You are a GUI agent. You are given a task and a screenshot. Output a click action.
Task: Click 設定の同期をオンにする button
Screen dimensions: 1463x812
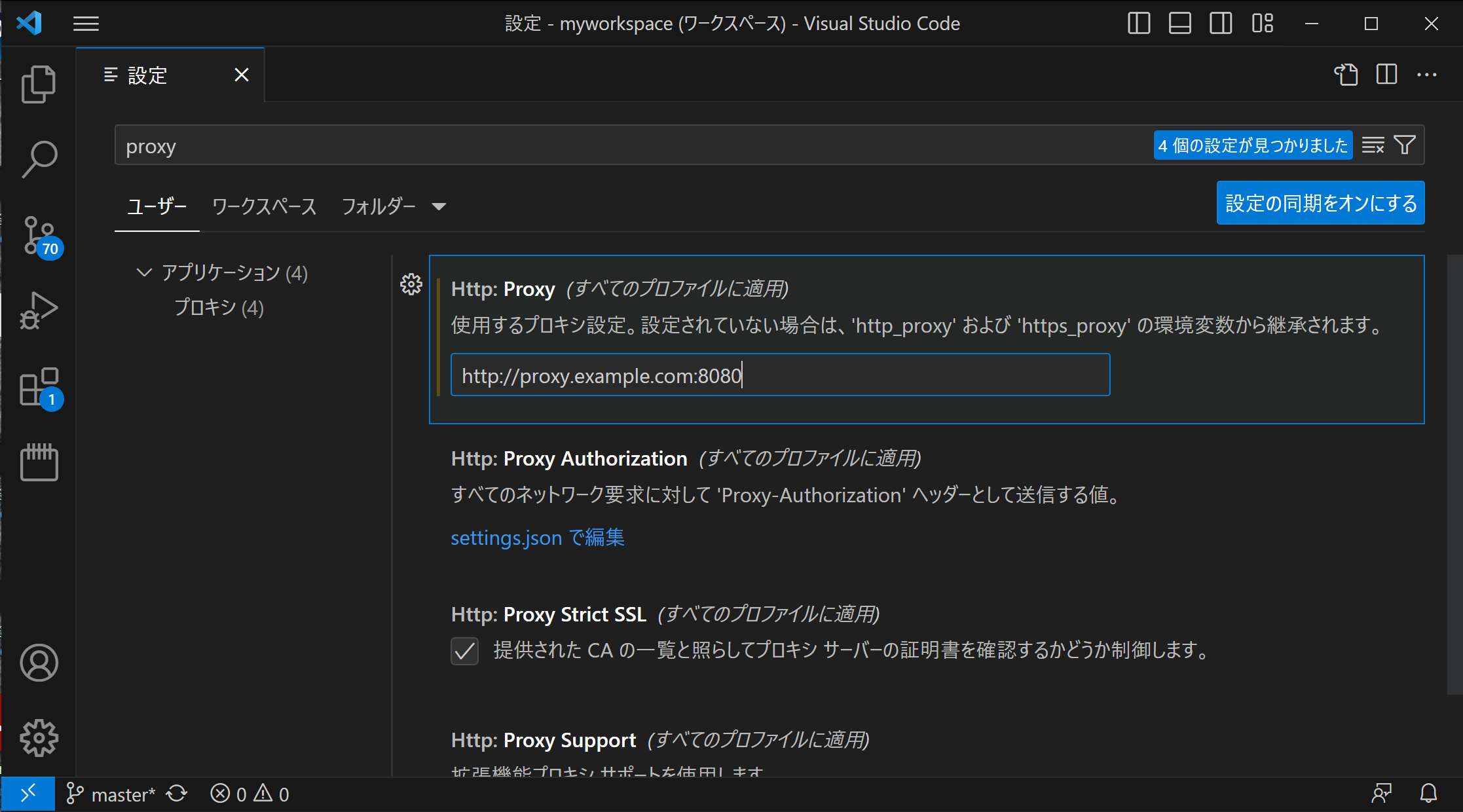pyautogui.click(x=1320, y=203)
